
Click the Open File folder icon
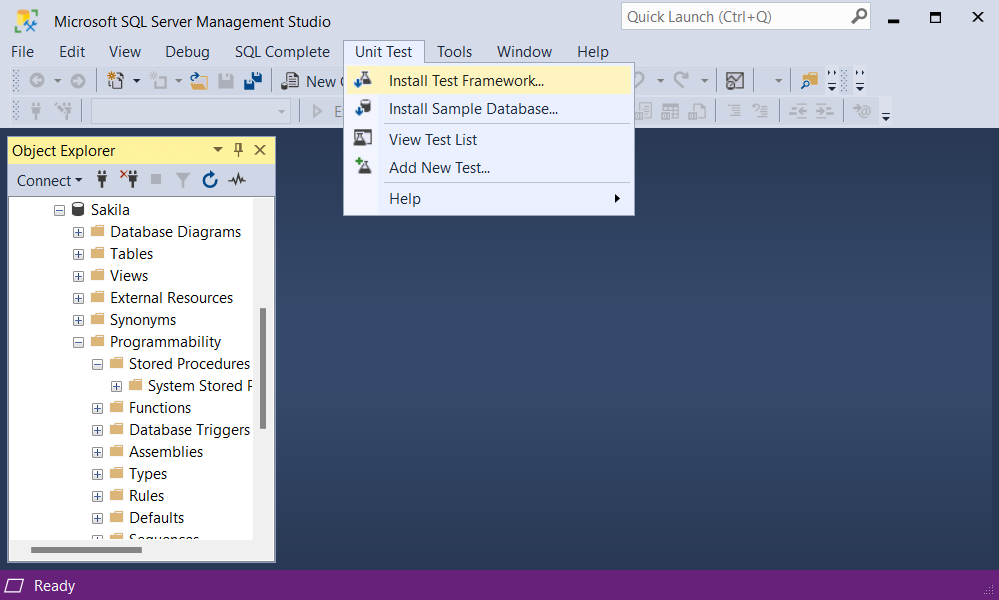coord(199,81)
